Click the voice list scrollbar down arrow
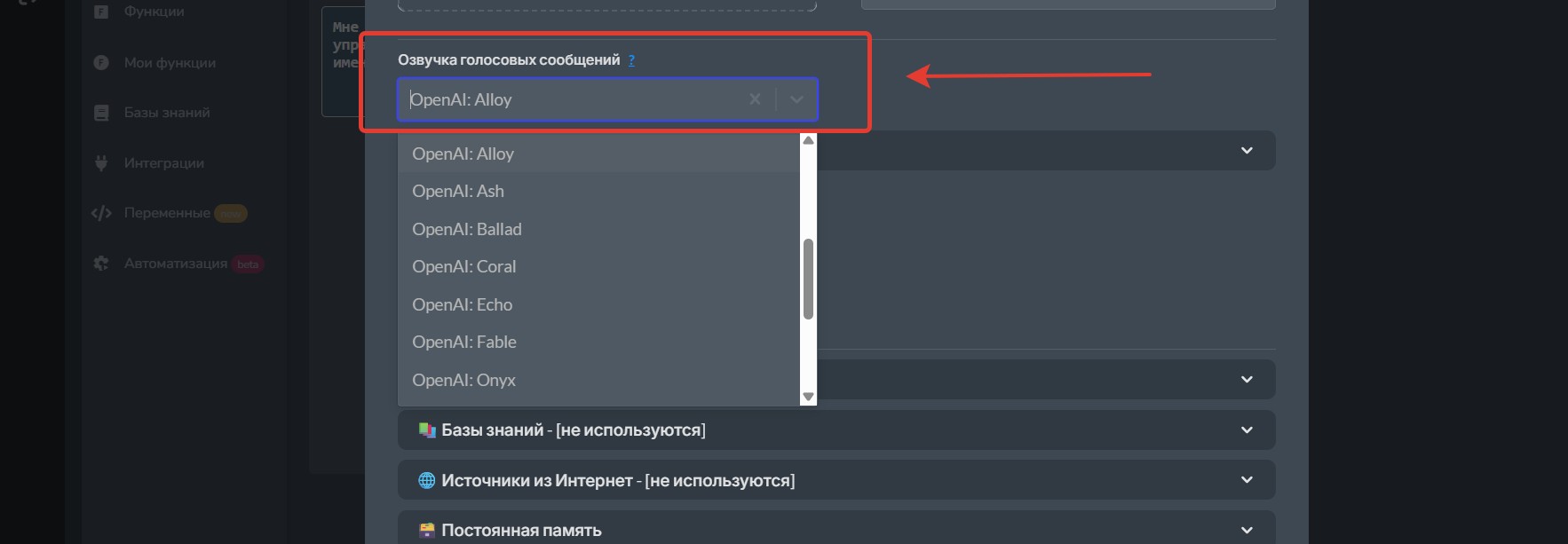 pos(808,397)
